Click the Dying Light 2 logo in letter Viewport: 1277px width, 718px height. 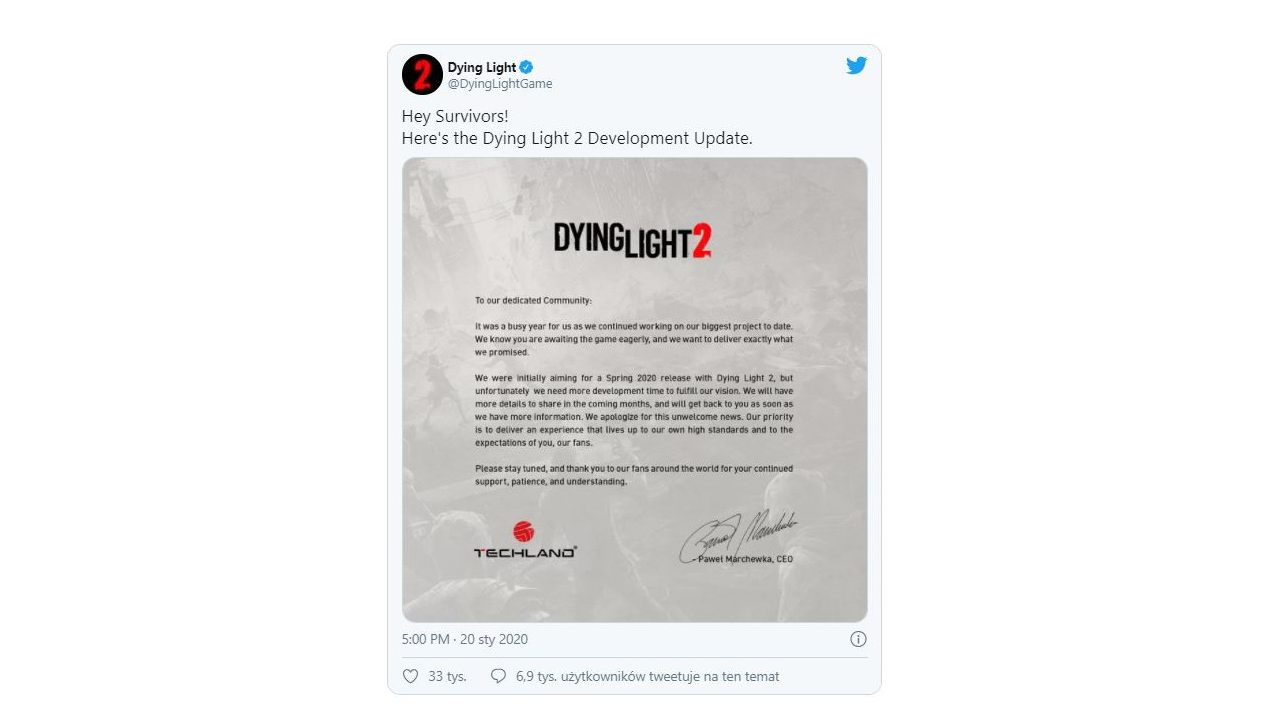point(633,240)
